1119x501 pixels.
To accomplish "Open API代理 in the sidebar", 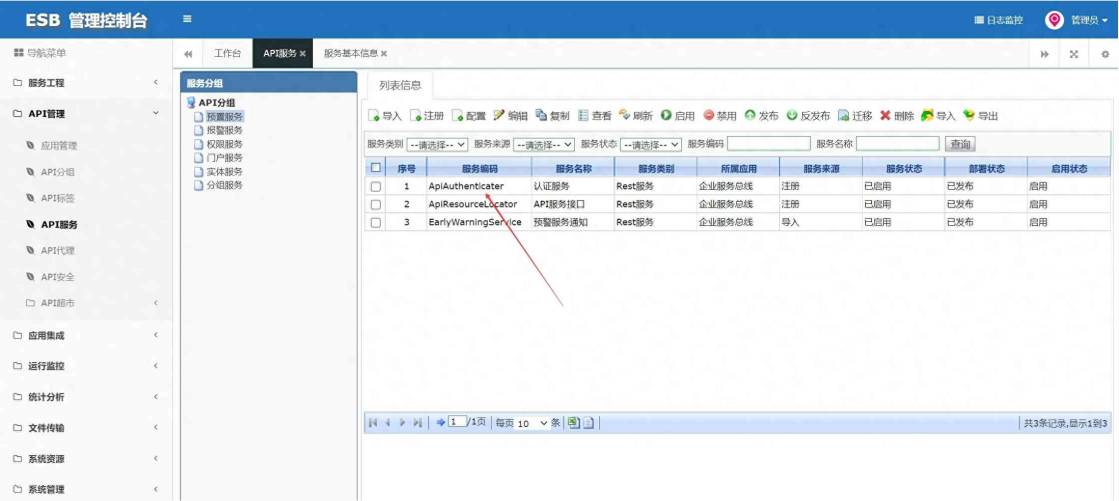I will pos(57,250).
